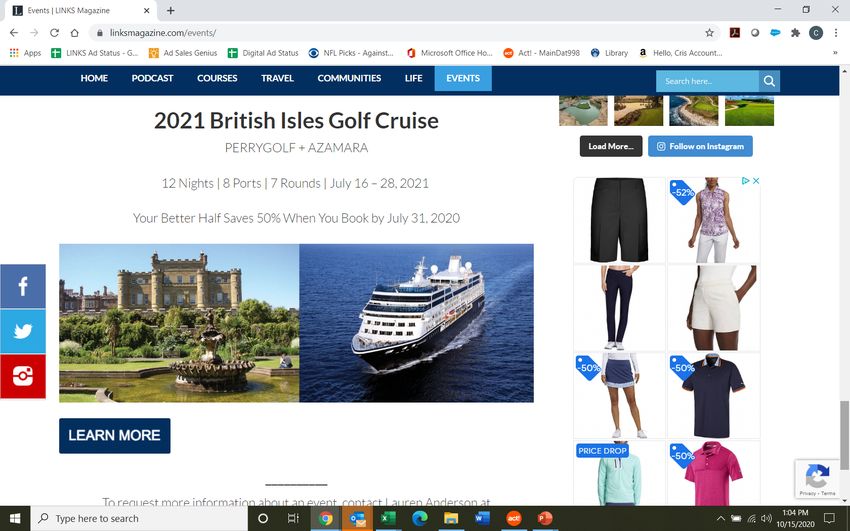Open volume control in system tray
Image resolution: width=850 pixels, height=531 pixels.
point(766,519)
